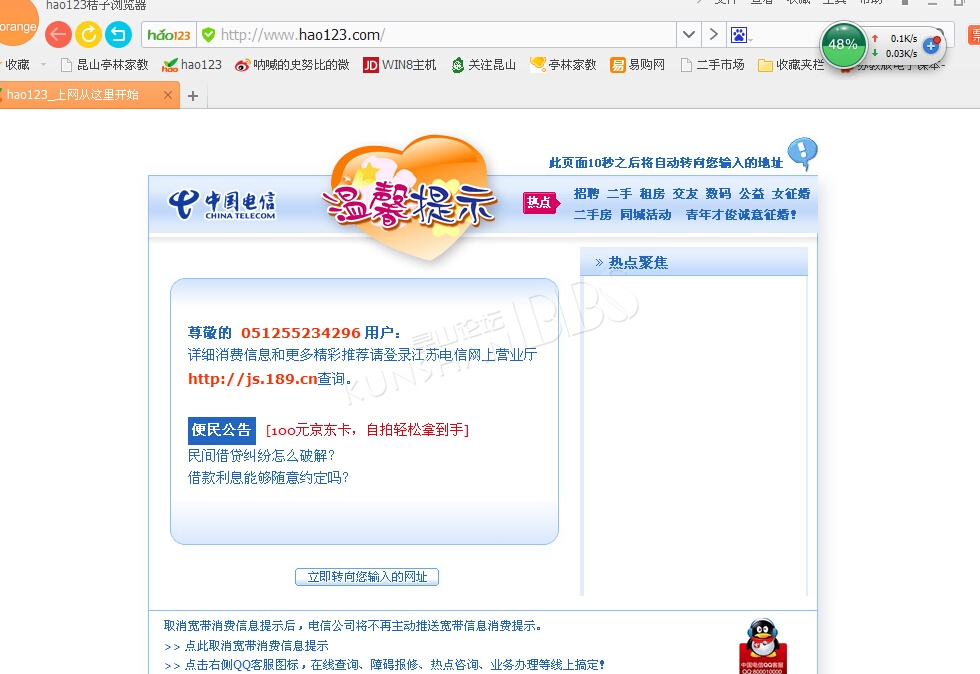Click the 招聘 hot topic link
The width and height of the screenshot is (980, 674).
pyautogui.click(x=586, y=194)
